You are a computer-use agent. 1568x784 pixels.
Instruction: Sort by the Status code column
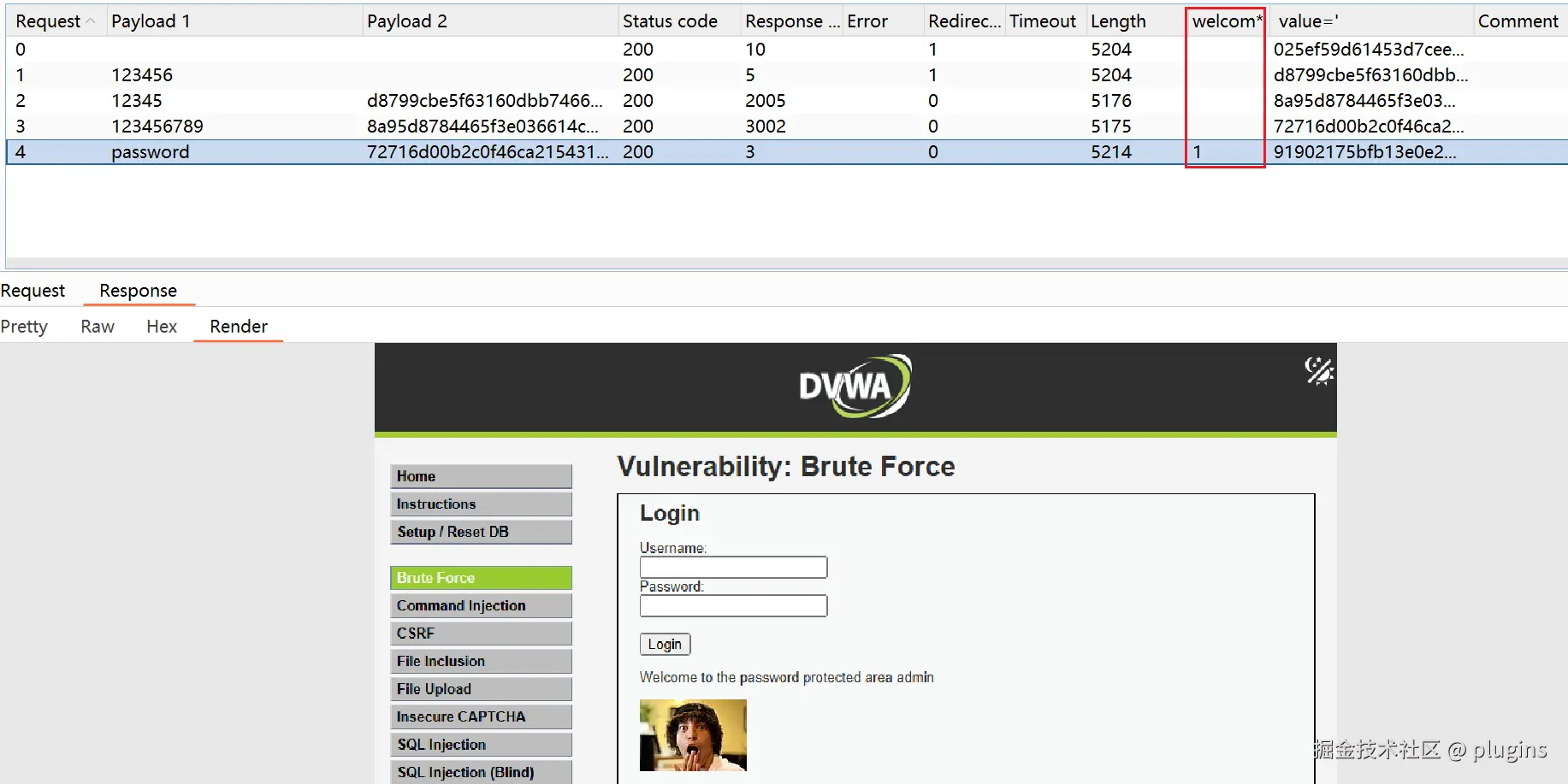tap(679, 21)
